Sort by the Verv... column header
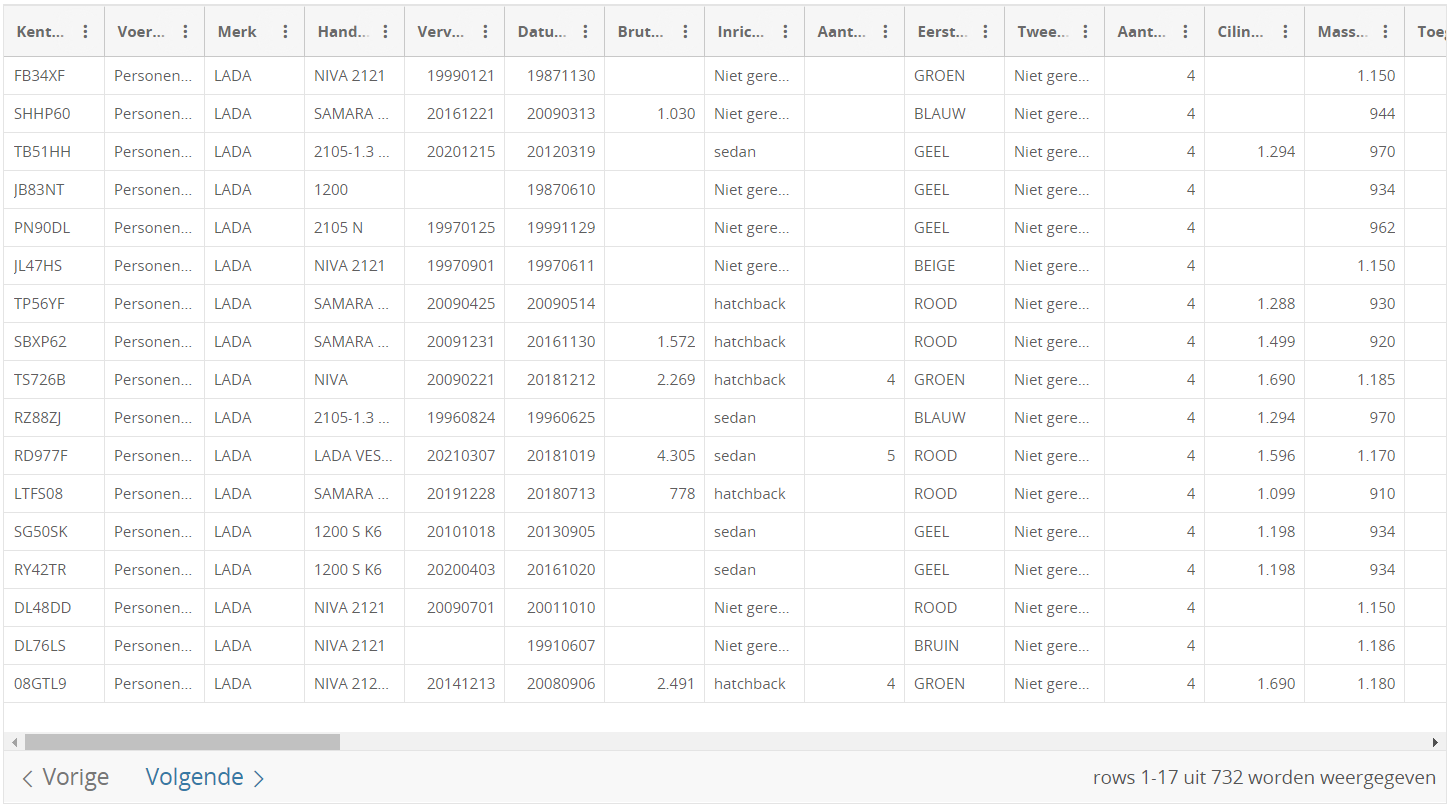The height and width of the screenshot is (807, 1450). coord(441,32)
